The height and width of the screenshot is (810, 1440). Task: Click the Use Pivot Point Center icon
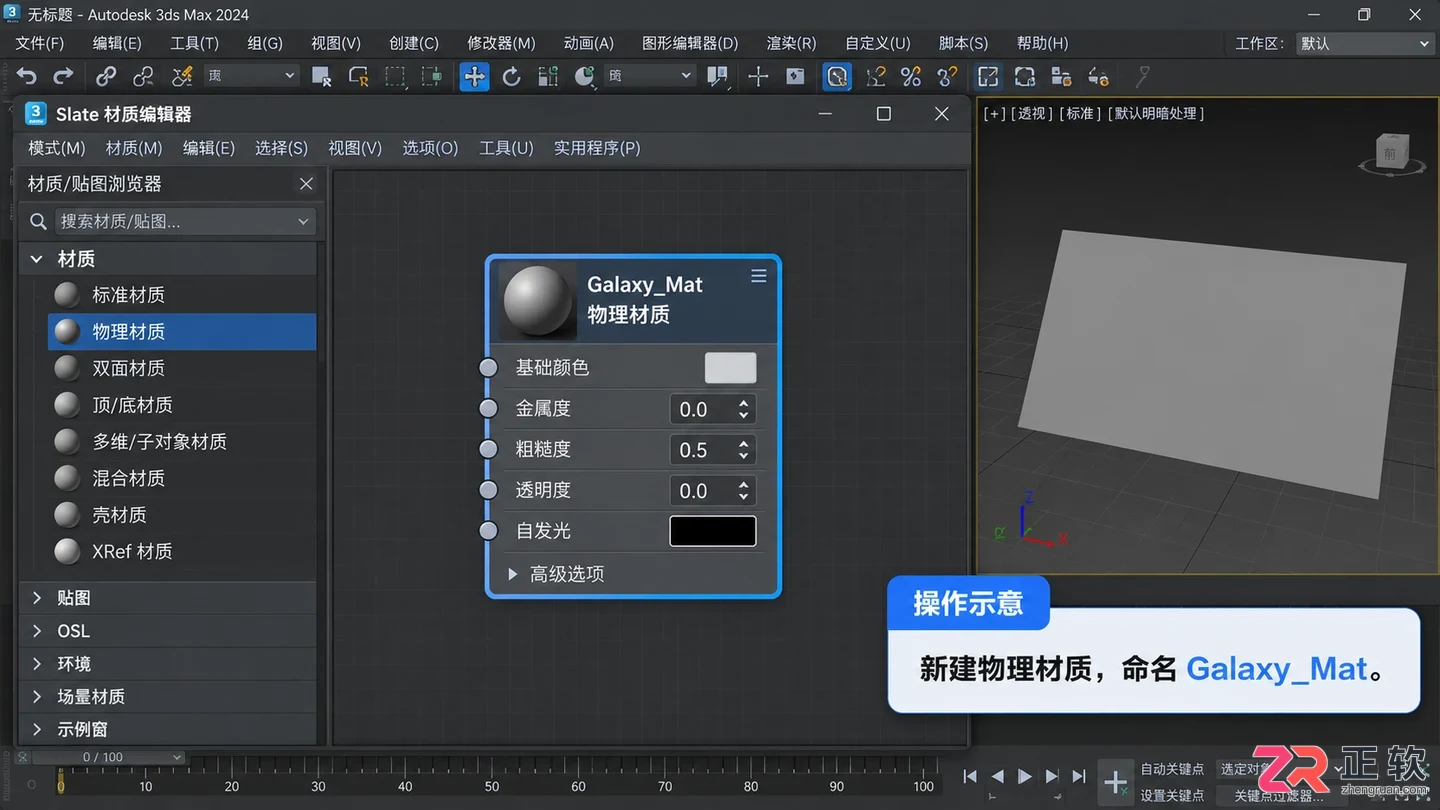(x=717, y=76)
